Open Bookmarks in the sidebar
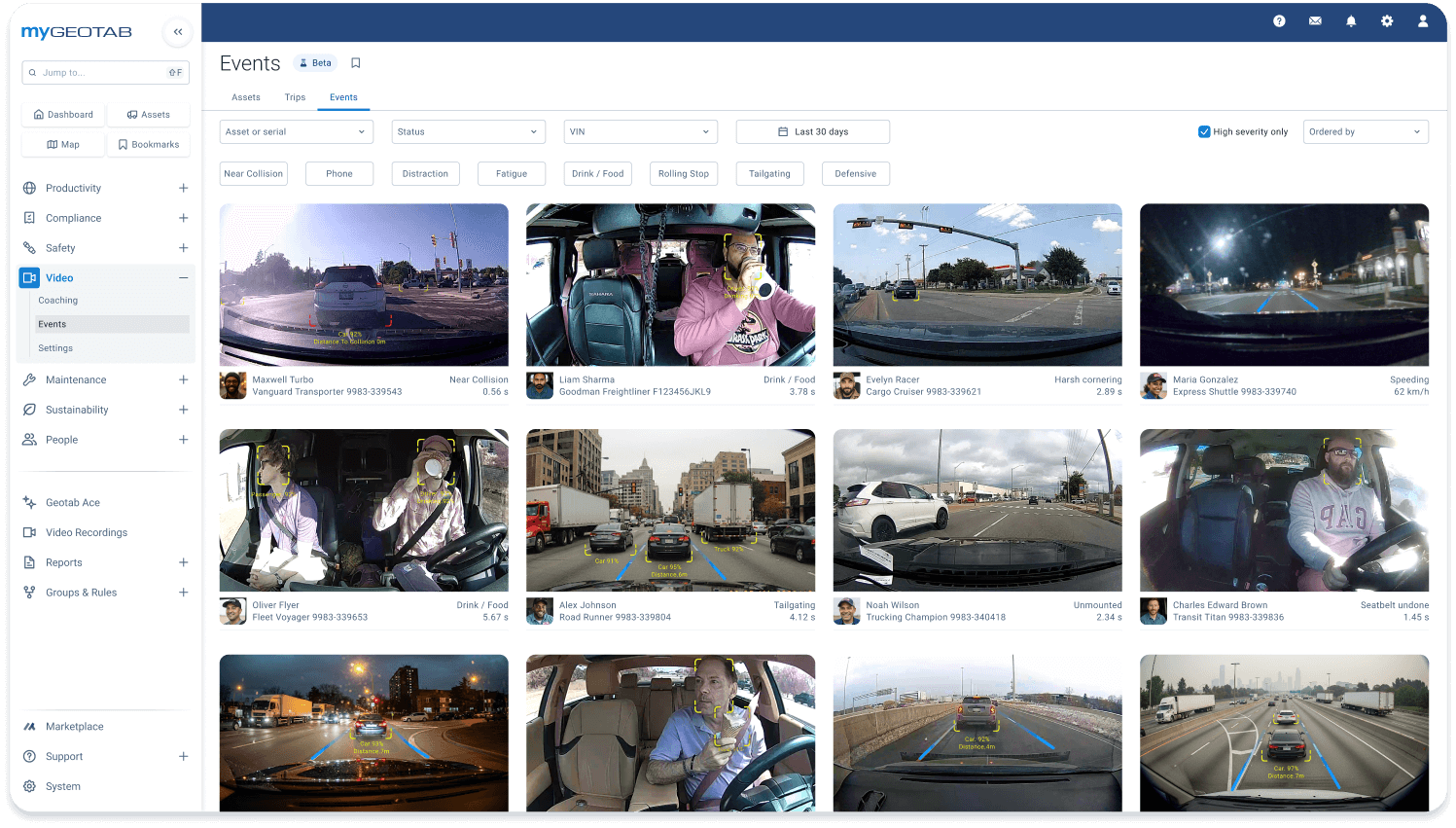The image size is (1456, 828). coord(149,144)
